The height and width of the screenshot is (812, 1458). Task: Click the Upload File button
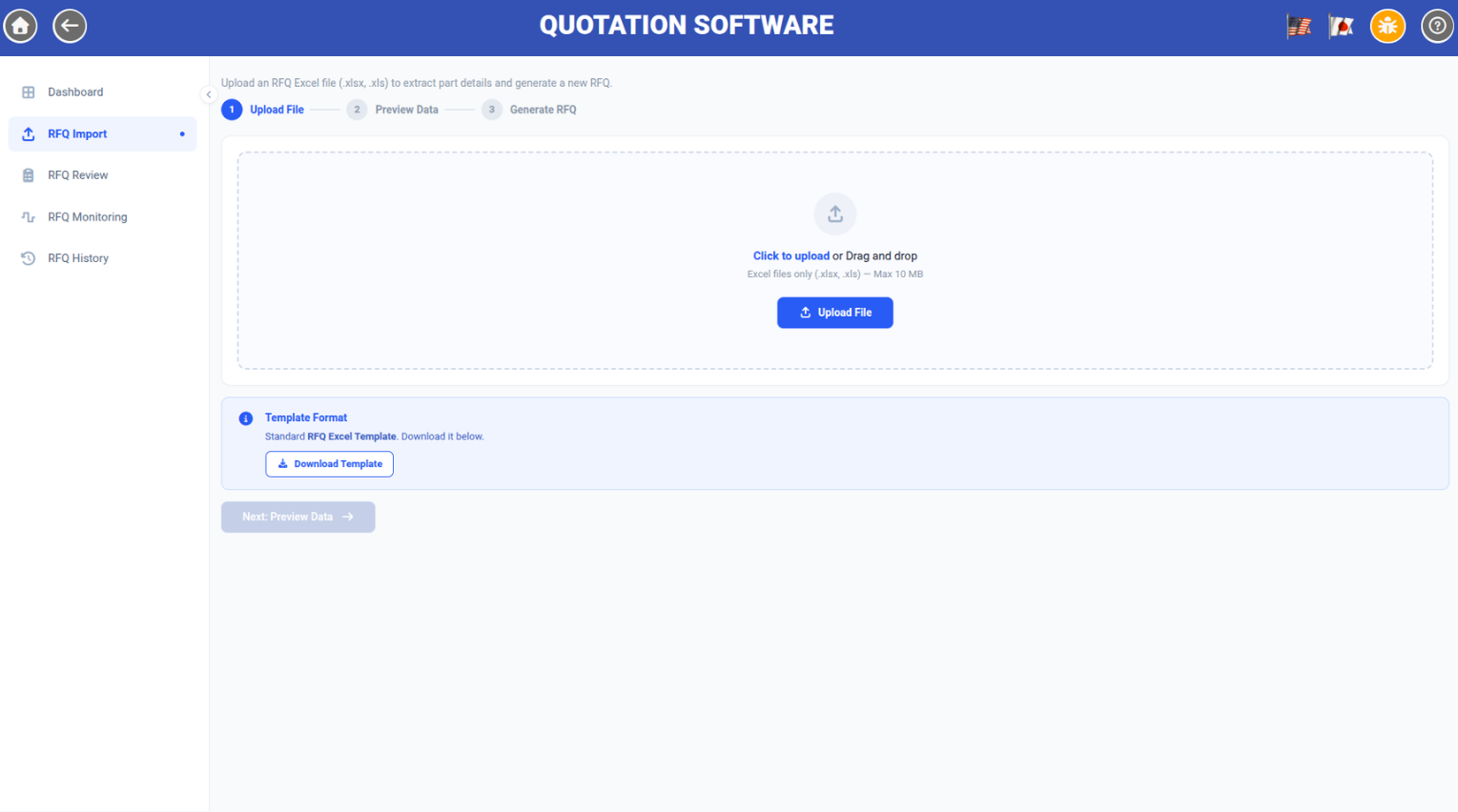click(835, 313)
